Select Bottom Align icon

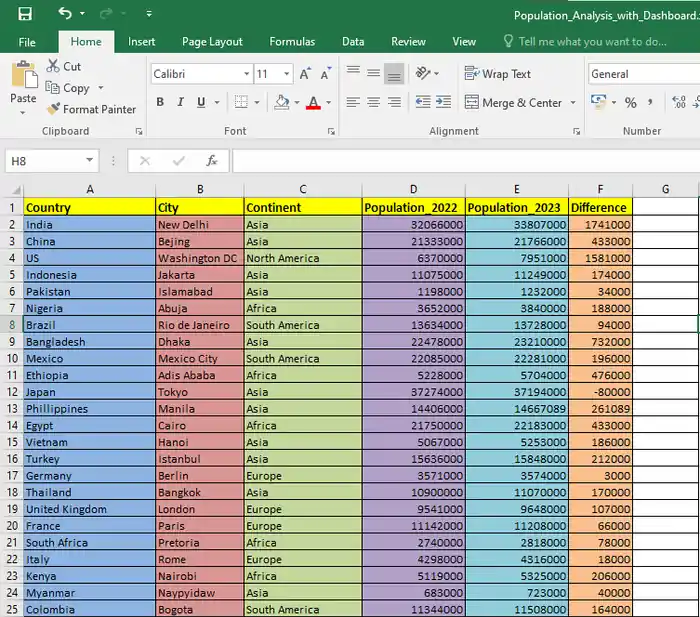click(394, 74)
